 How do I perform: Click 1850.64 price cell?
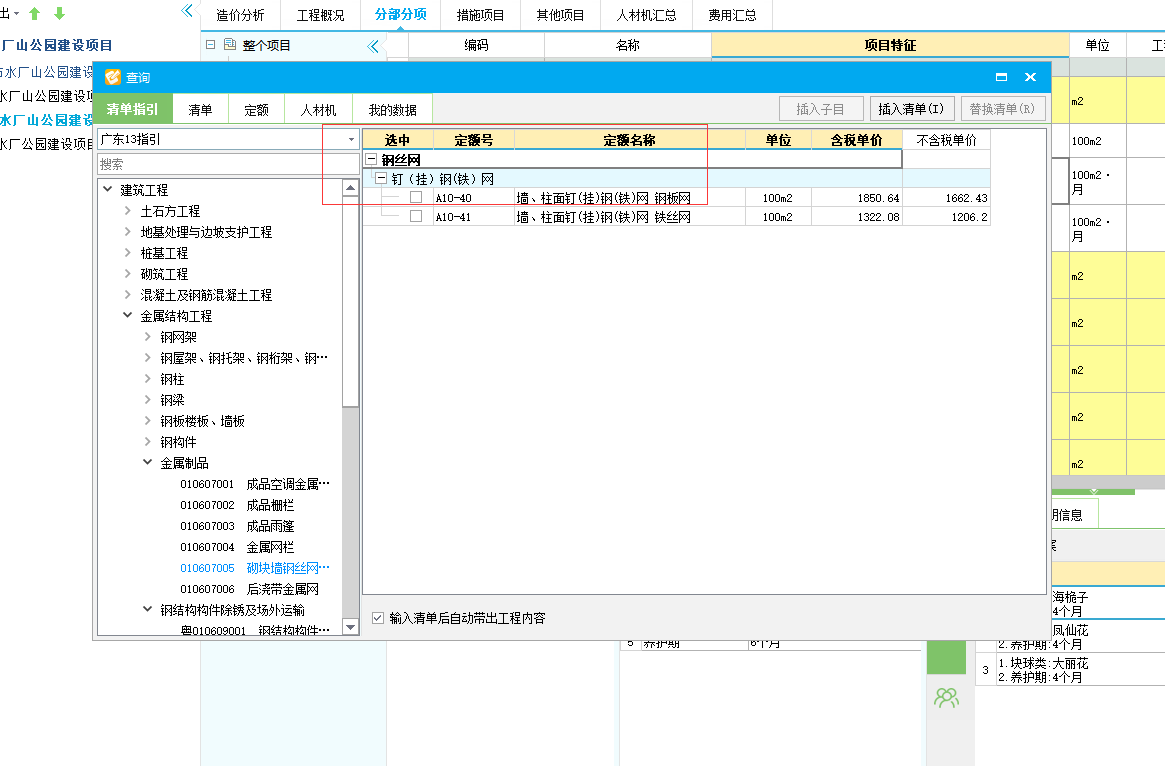tap(857, 198)
